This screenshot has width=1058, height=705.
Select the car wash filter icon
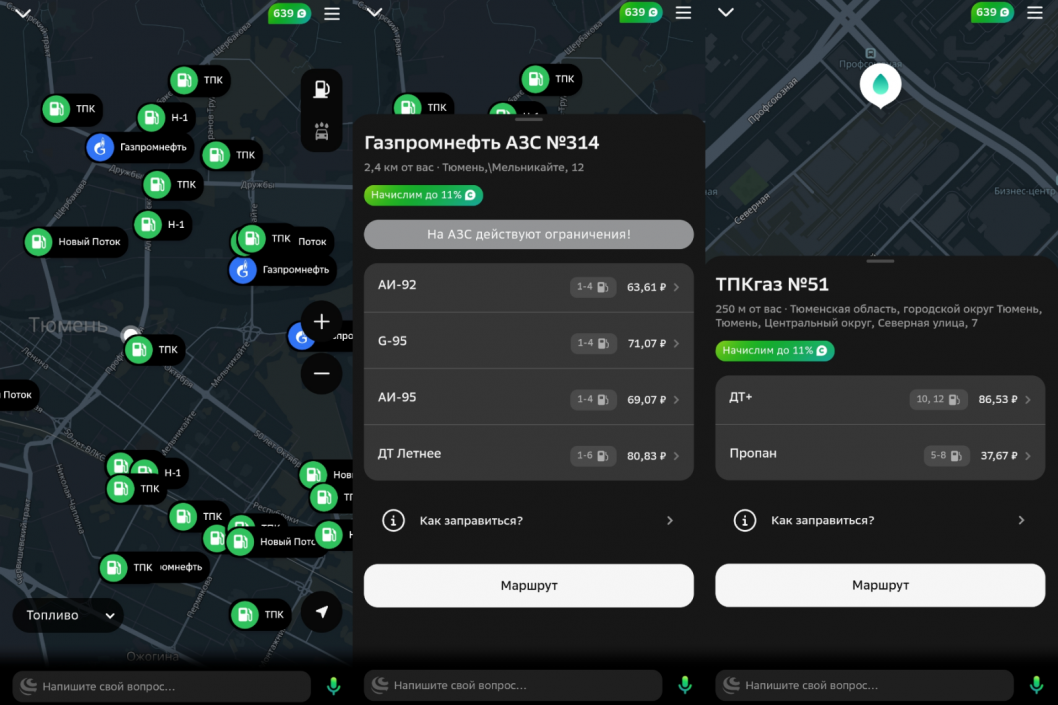[321, 131]
